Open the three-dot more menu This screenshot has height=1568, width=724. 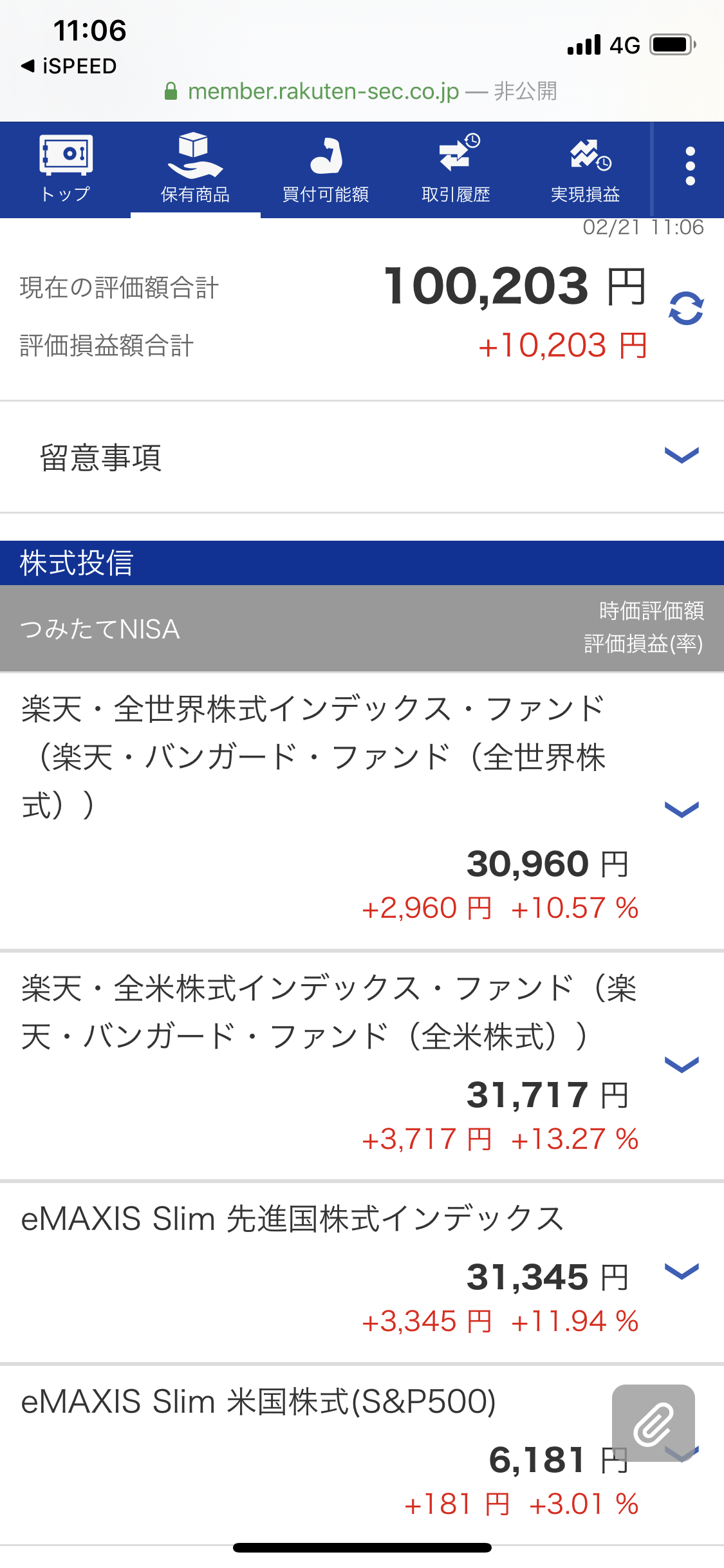(x=690, y=166)
